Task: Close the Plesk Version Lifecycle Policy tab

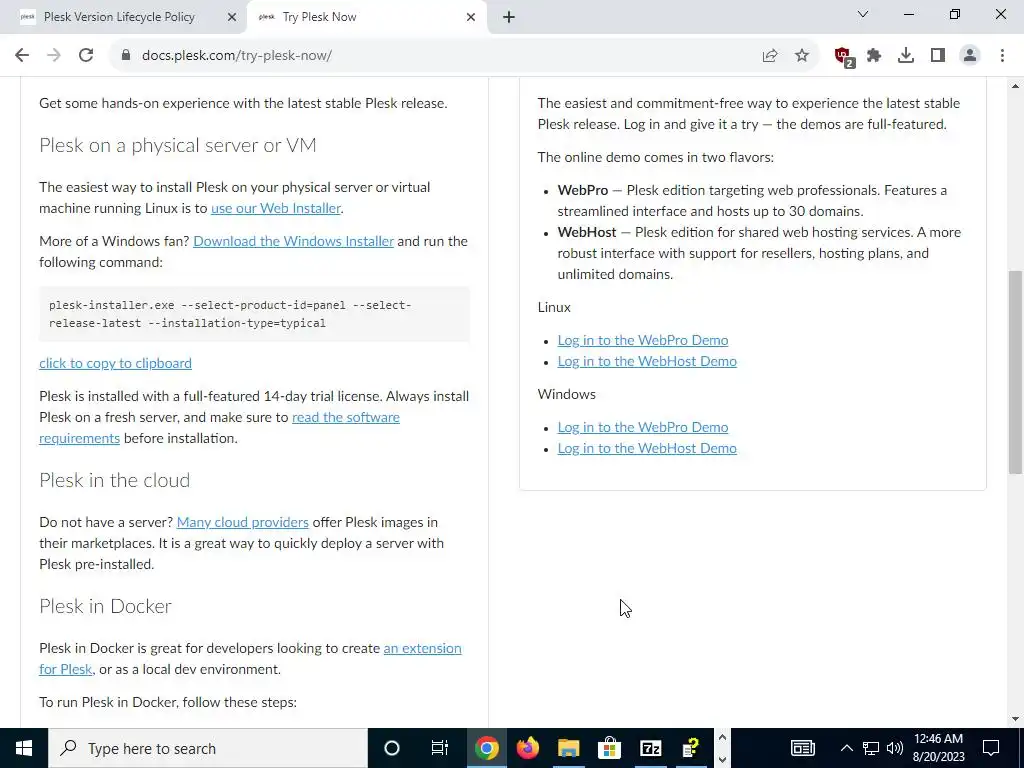Action: (x=231, y=17)
